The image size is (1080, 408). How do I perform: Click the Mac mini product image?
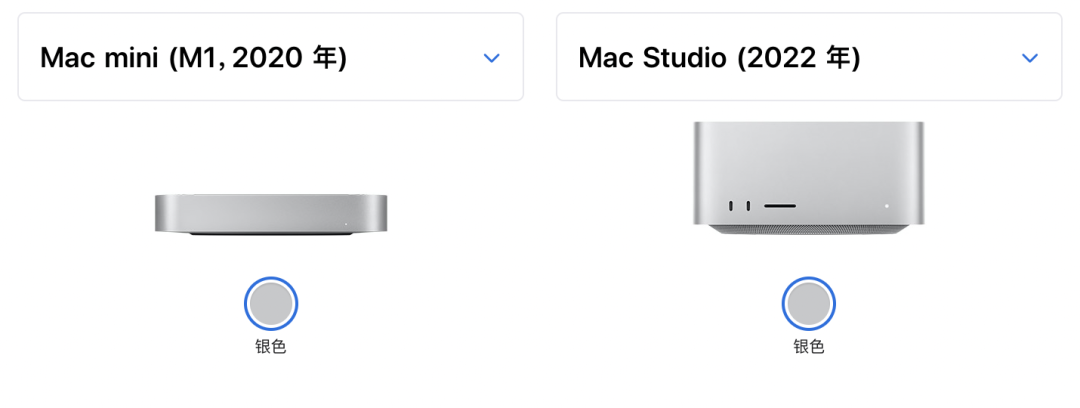tap(270, 213)
